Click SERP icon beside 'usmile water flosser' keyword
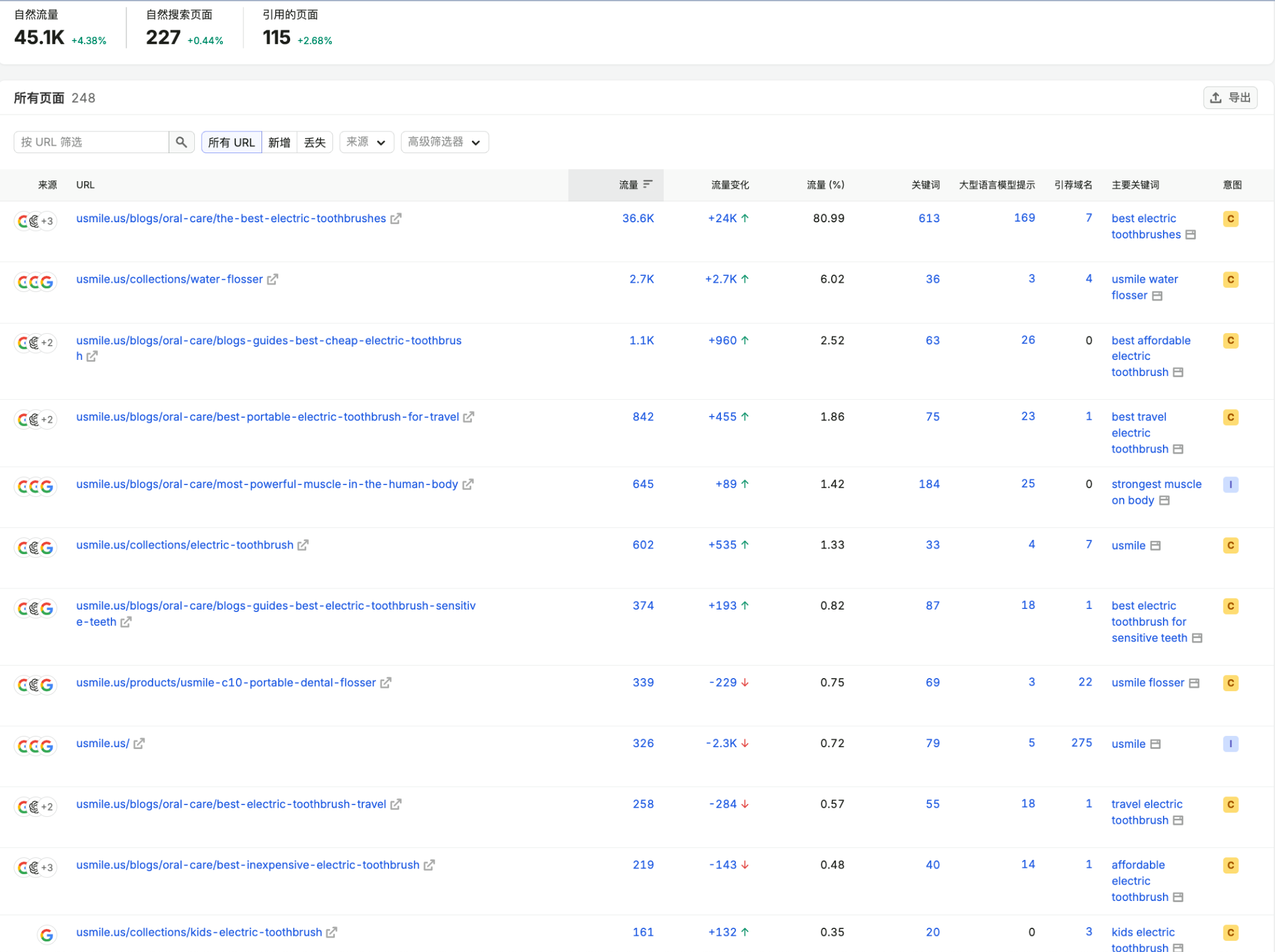 coord(1157,296)
